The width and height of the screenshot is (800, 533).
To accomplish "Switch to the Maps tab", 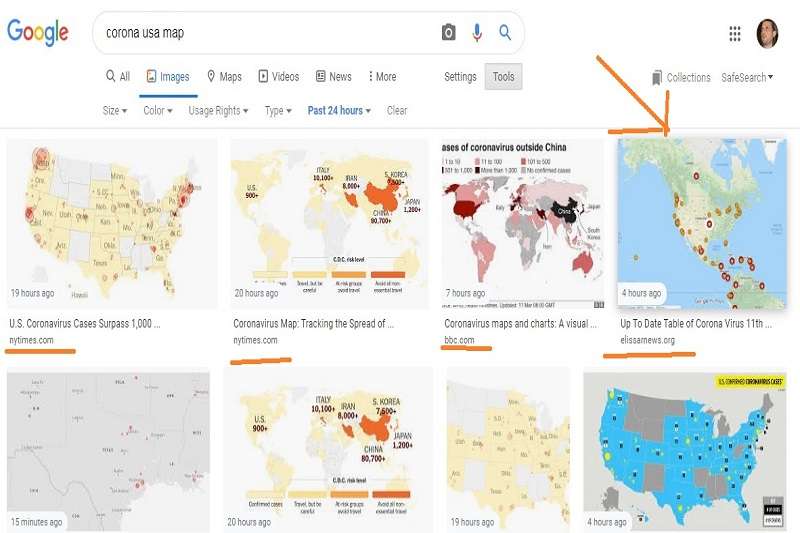I will pyautogui.click(x=224, y=77).
